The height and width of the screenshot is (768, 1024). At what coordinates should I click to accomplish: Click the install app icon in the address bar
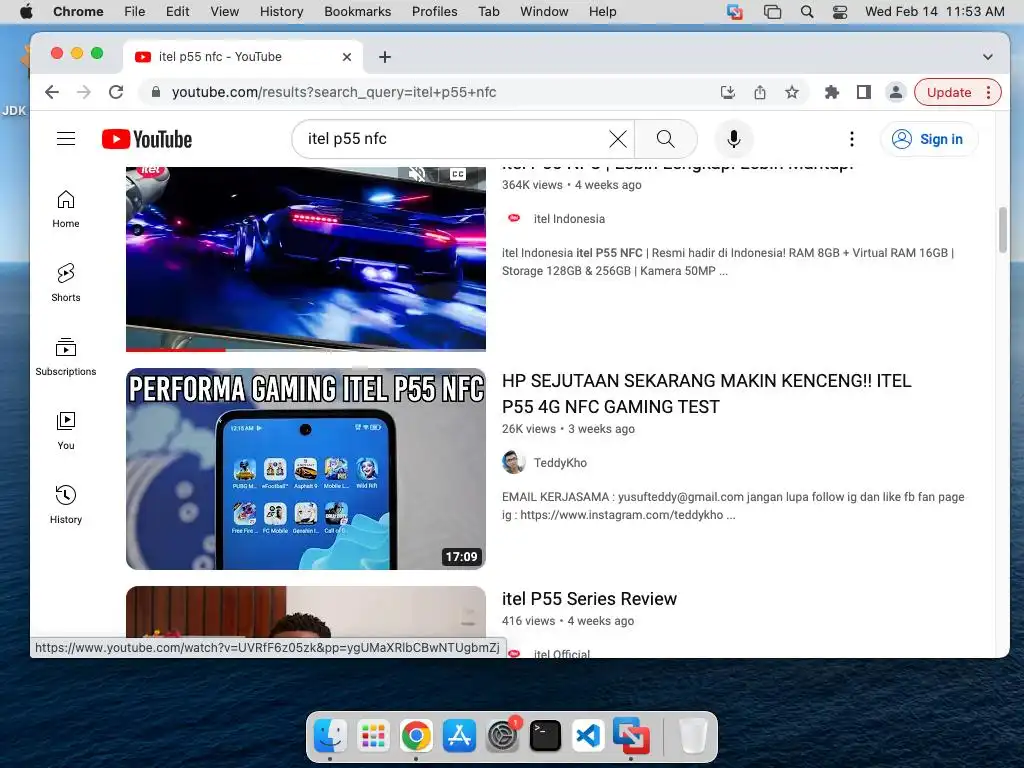728,92
